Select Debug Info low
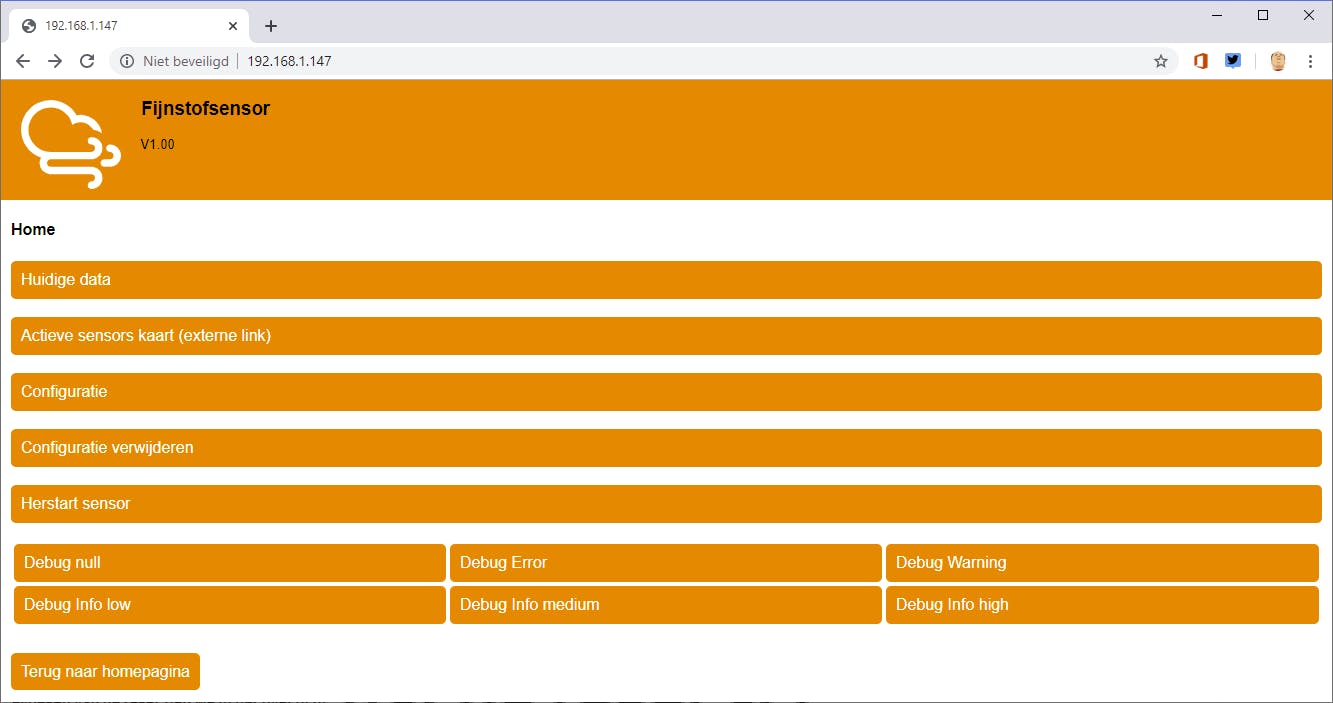 pos(230,605)
